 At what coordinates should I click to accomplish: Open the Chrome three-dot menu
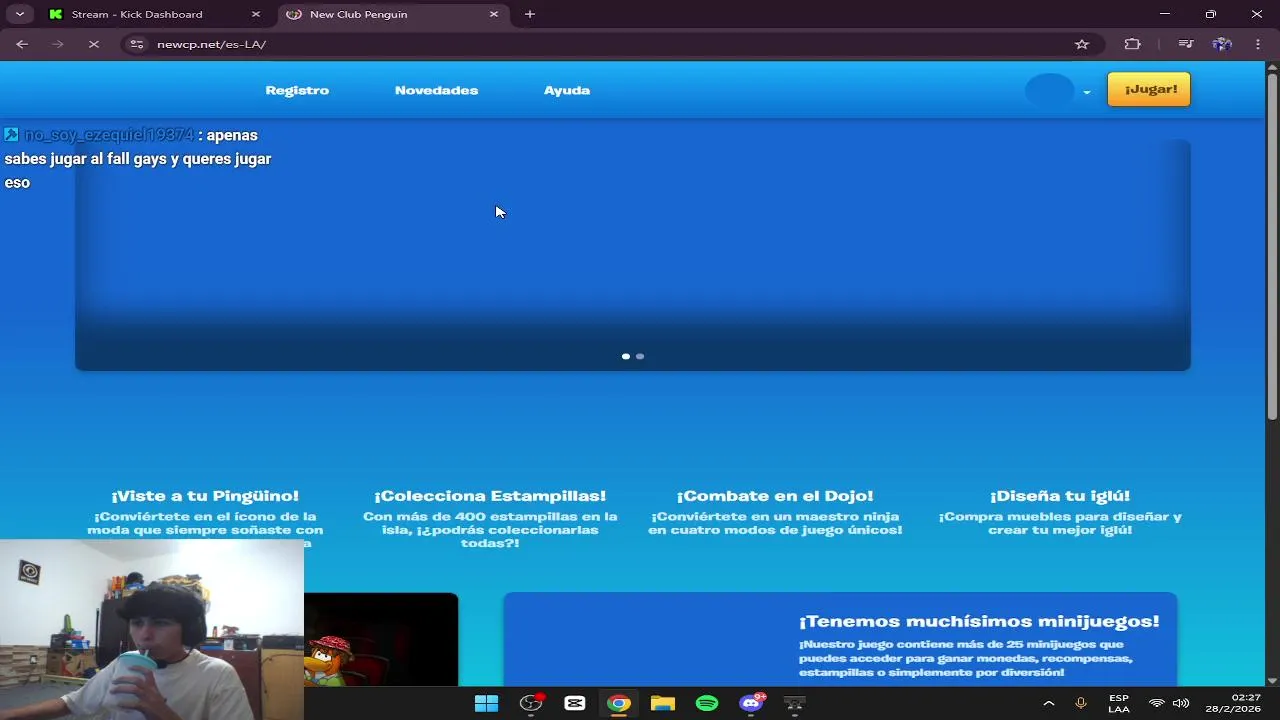click(x=1257, y=44)
